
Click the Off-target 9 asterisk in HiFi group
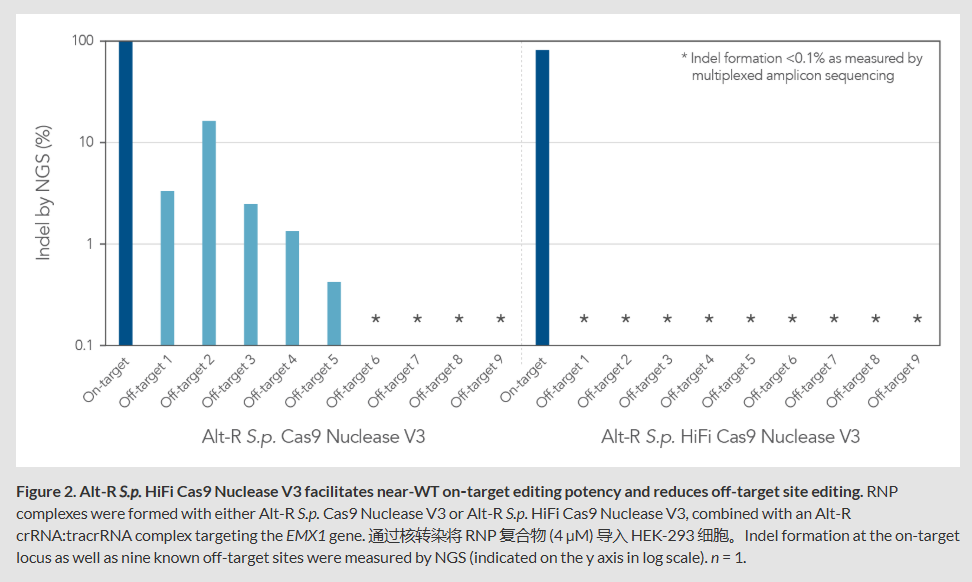pyautogui.click(x=917, y=320)
